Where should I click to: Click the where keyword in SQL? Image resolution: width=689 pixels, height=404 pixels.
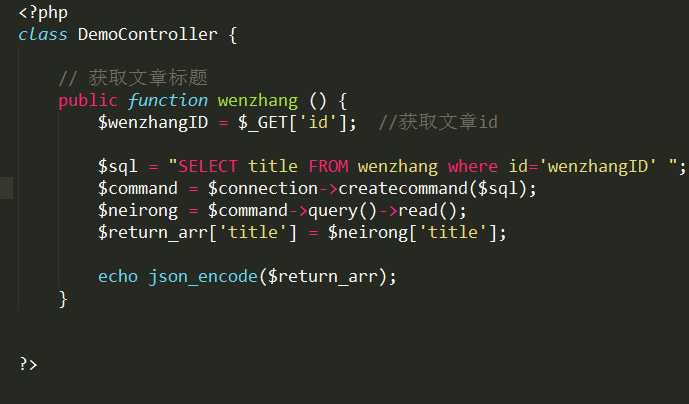point(473,167)
